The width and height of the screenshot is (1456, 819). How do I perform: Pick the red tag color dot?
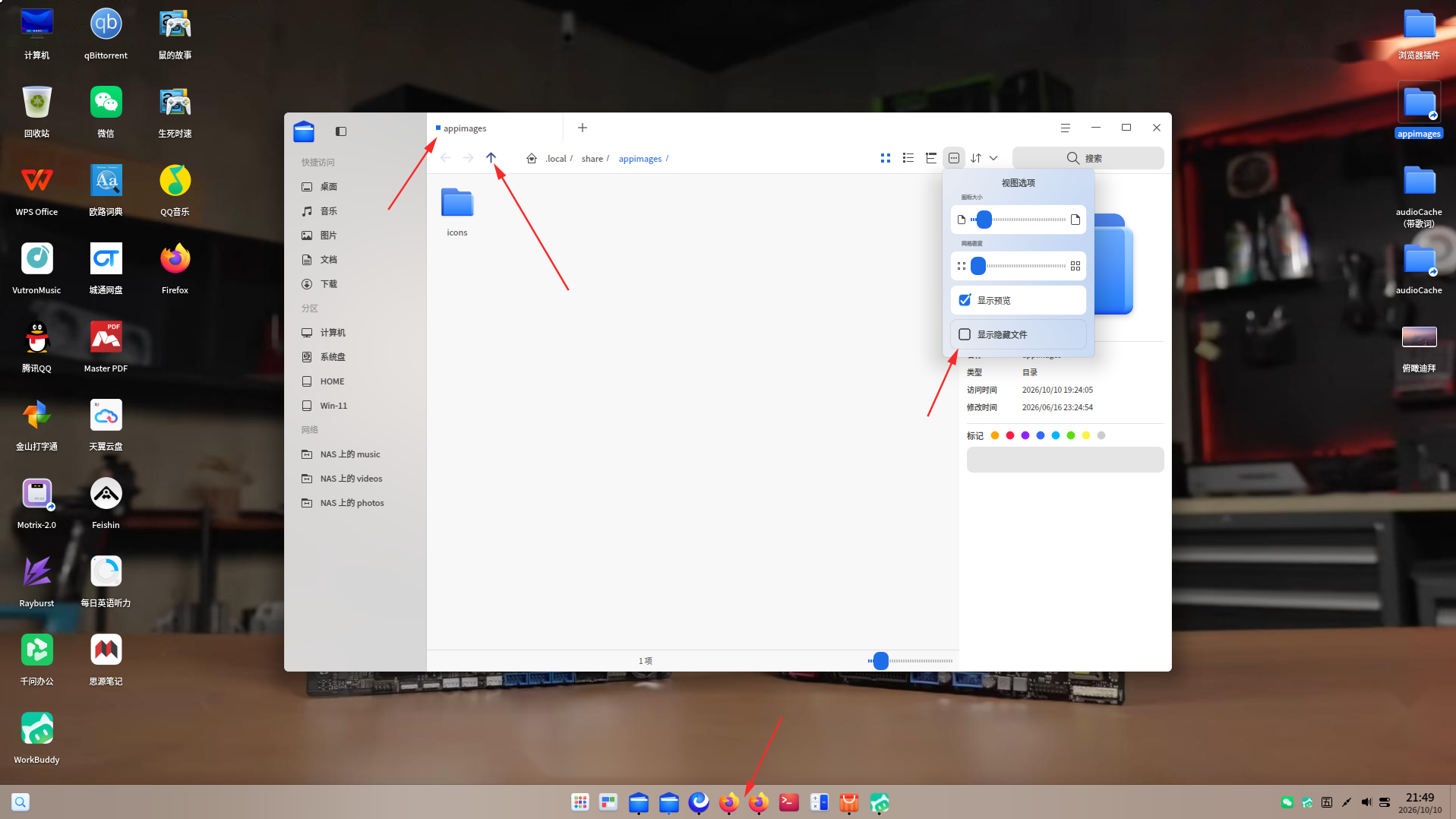(x=1010, y=435)
